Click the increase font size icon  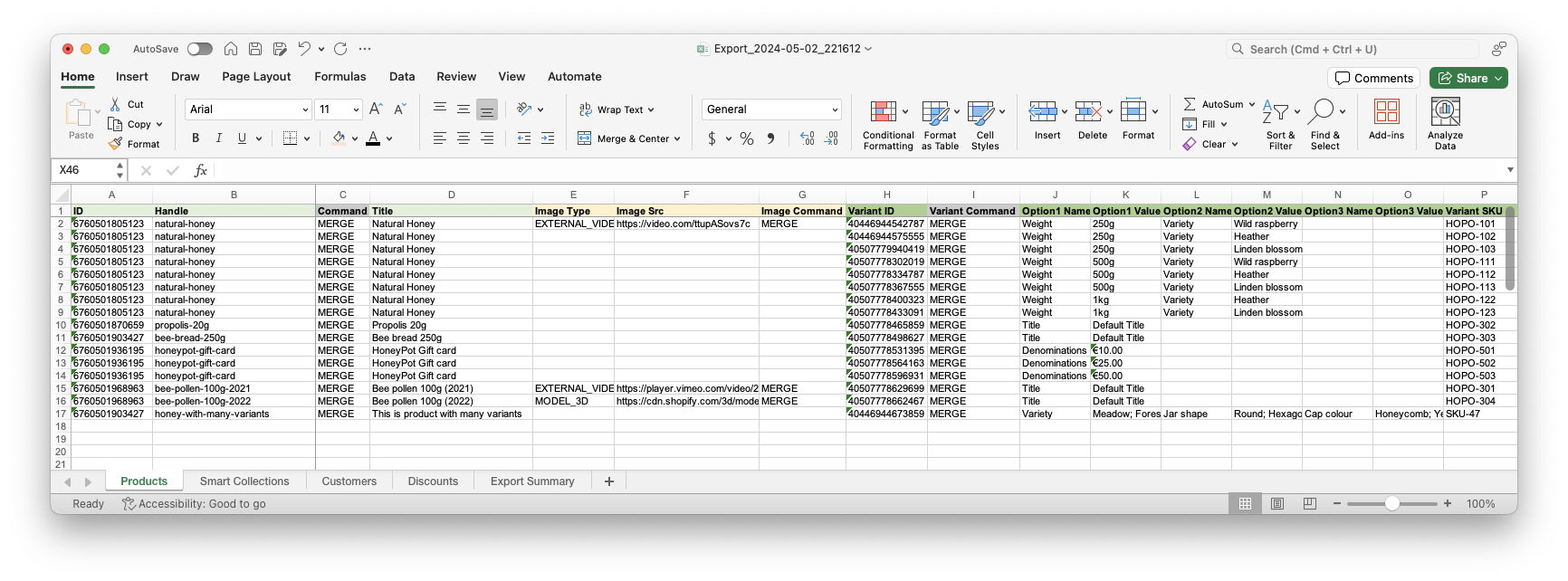coord(376,110)
